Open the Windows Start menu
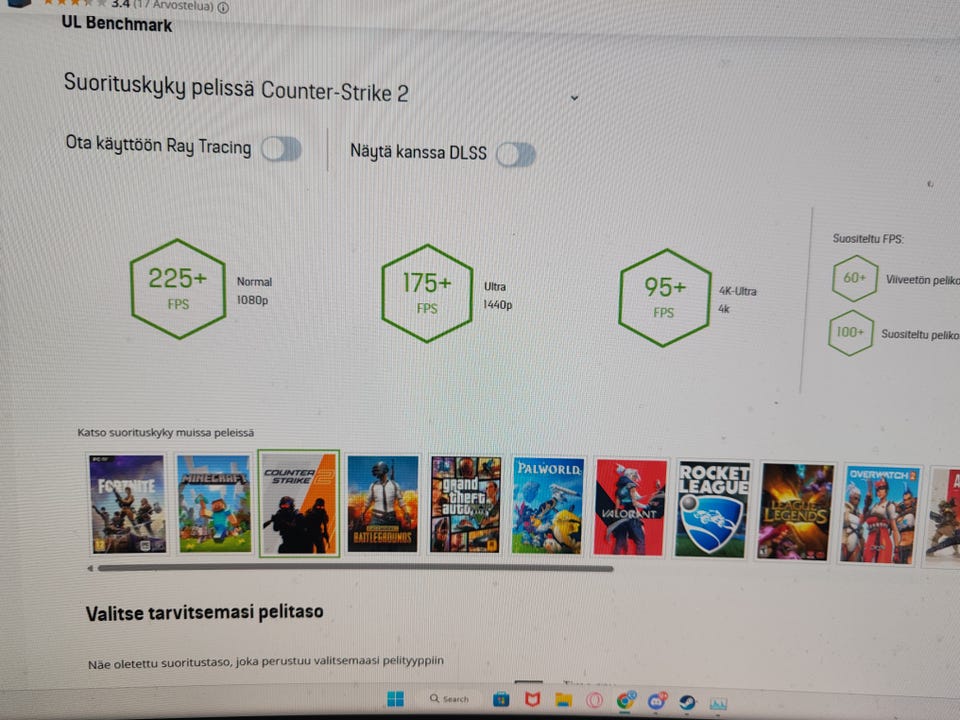 [396, 699]
